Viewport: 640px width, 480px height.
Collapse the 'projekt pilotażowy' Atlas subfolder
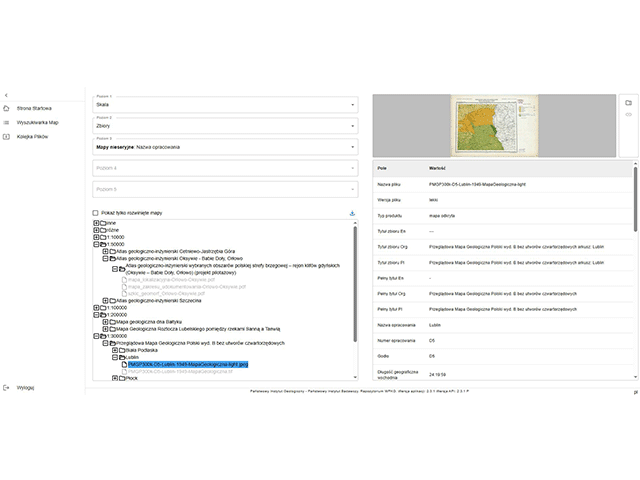point(115,269)
